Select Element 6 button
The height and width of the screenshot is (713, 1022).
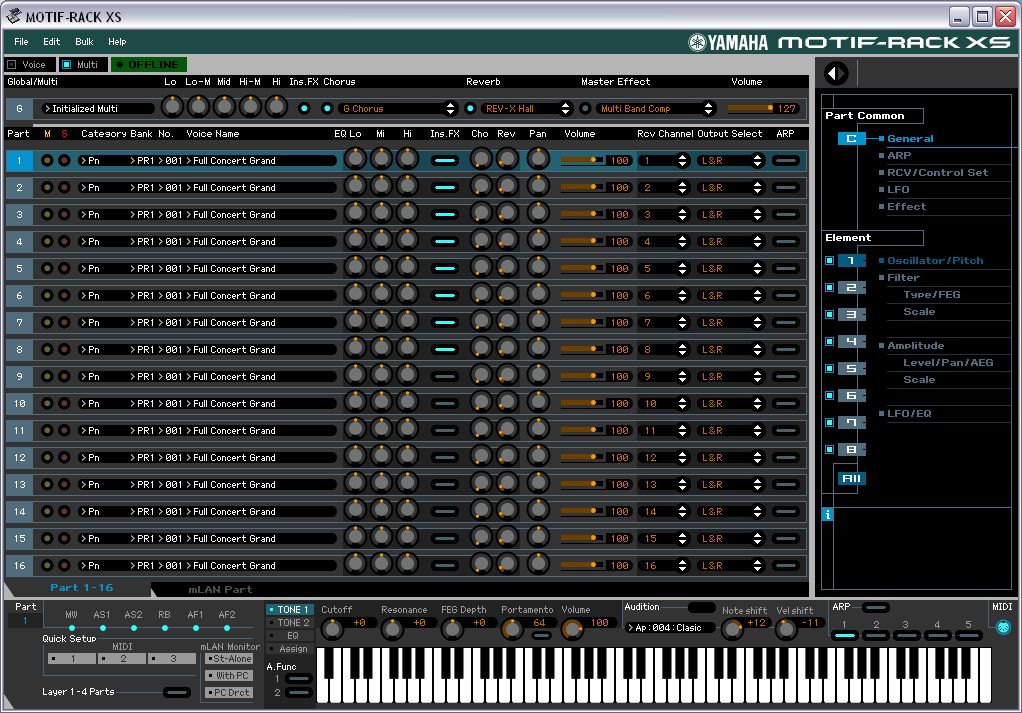pyautogui.click(x=851, y=396)
